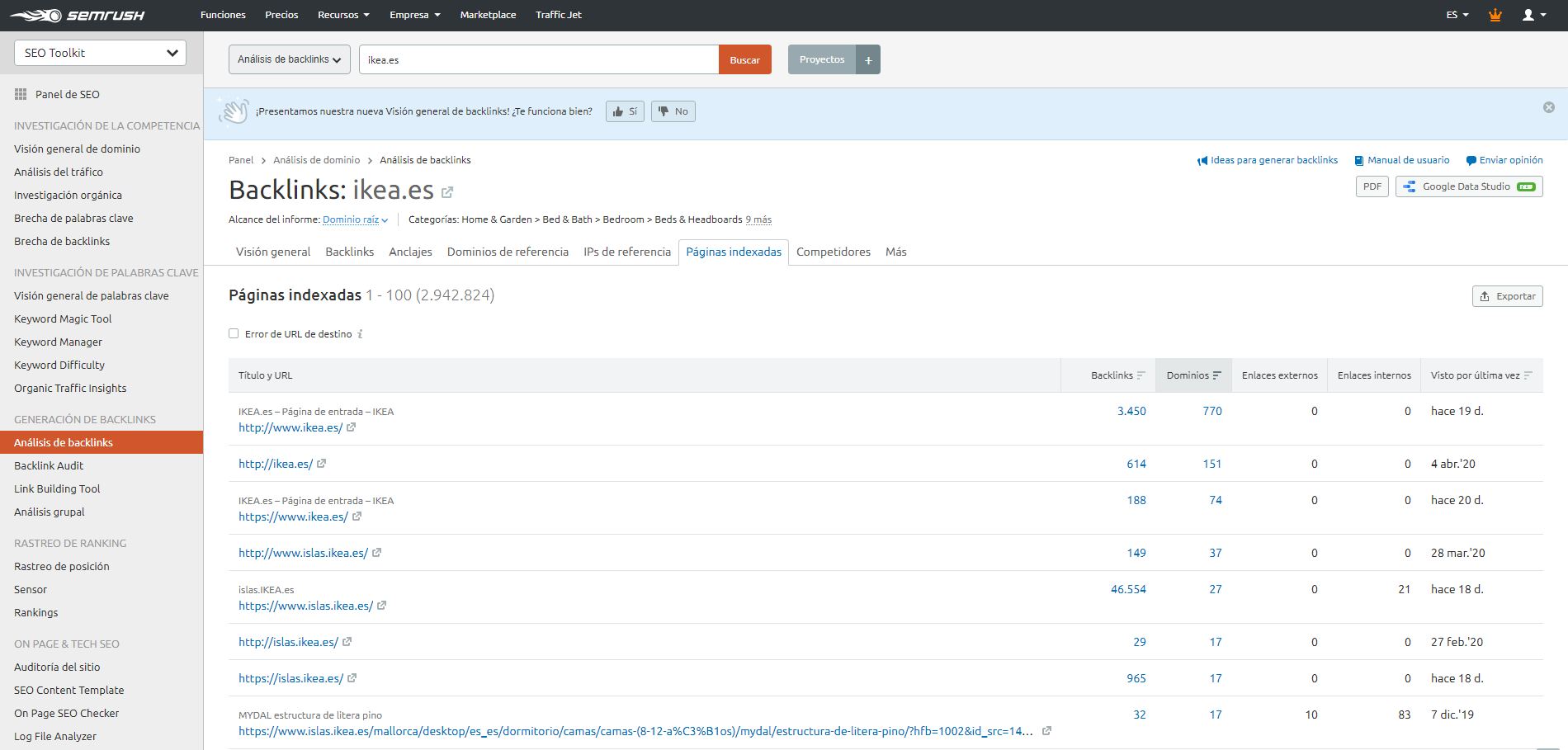Click the Exportar button
The width and height of the screenshot is (1568, 750).
coord(1508,296)
